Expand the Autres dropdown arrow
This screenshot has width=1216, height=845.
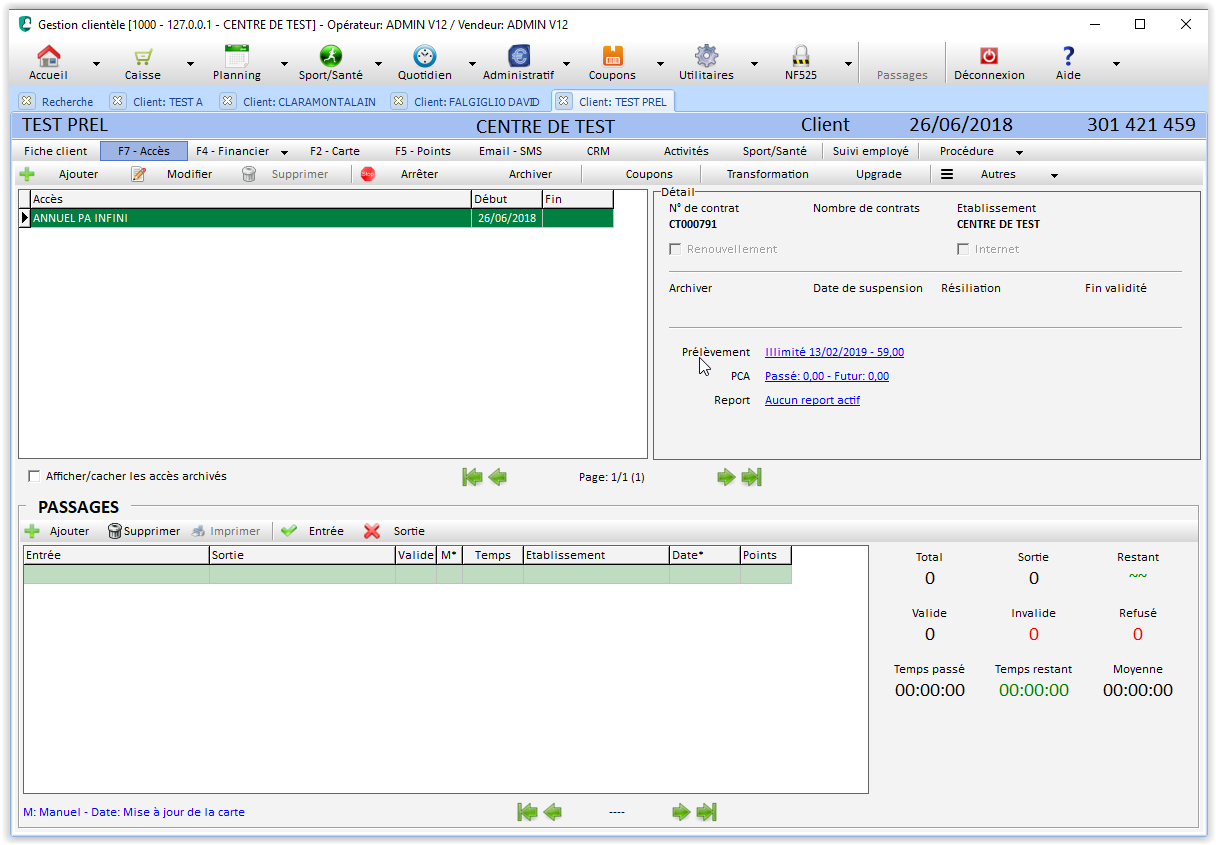(1054, 175)
